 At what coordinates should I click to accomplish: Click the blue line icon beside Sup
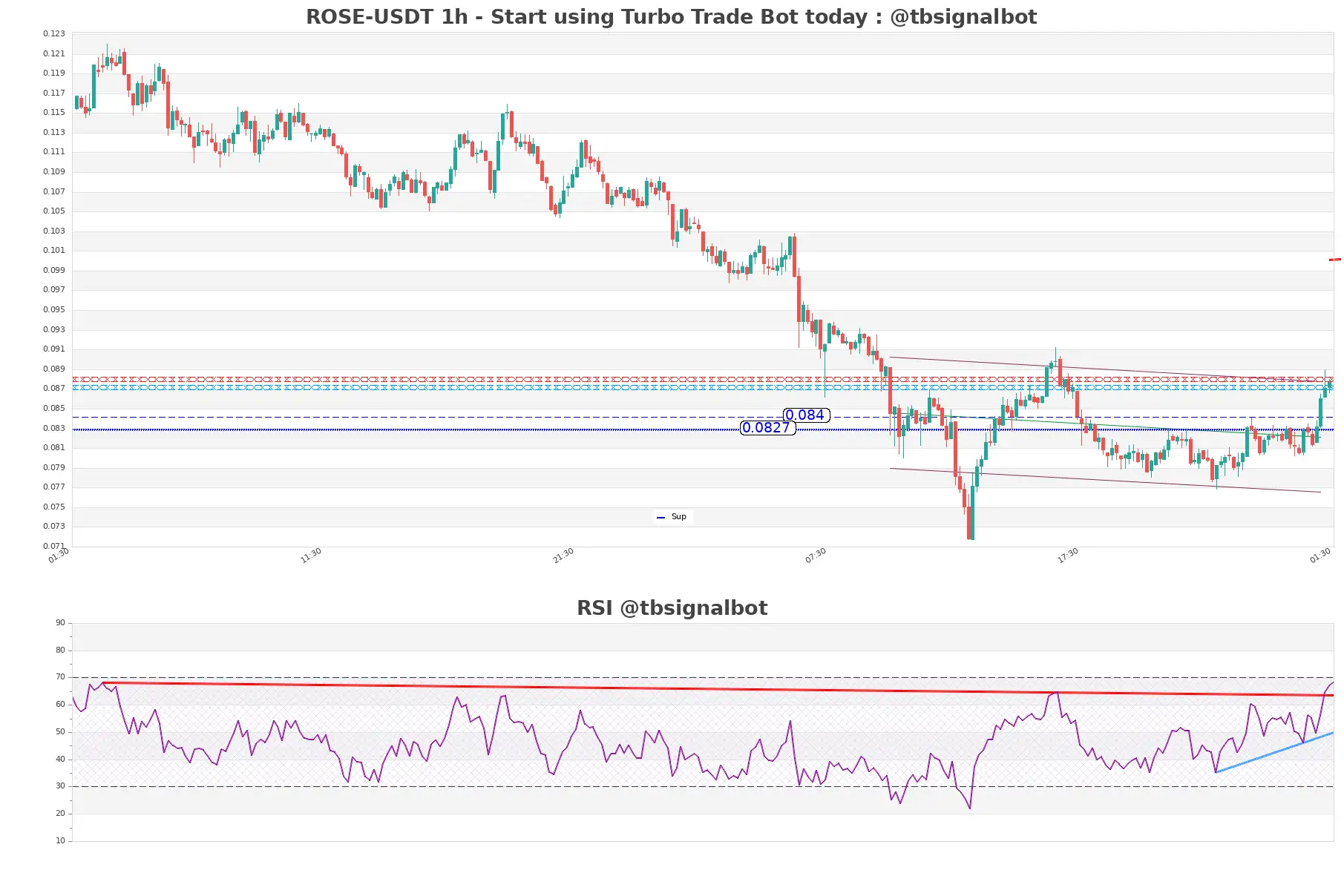[660, 517]
